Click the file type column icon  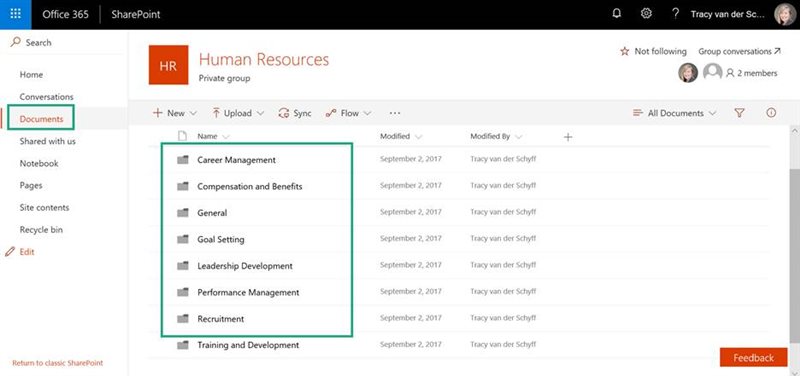click(x=182, y=136)
